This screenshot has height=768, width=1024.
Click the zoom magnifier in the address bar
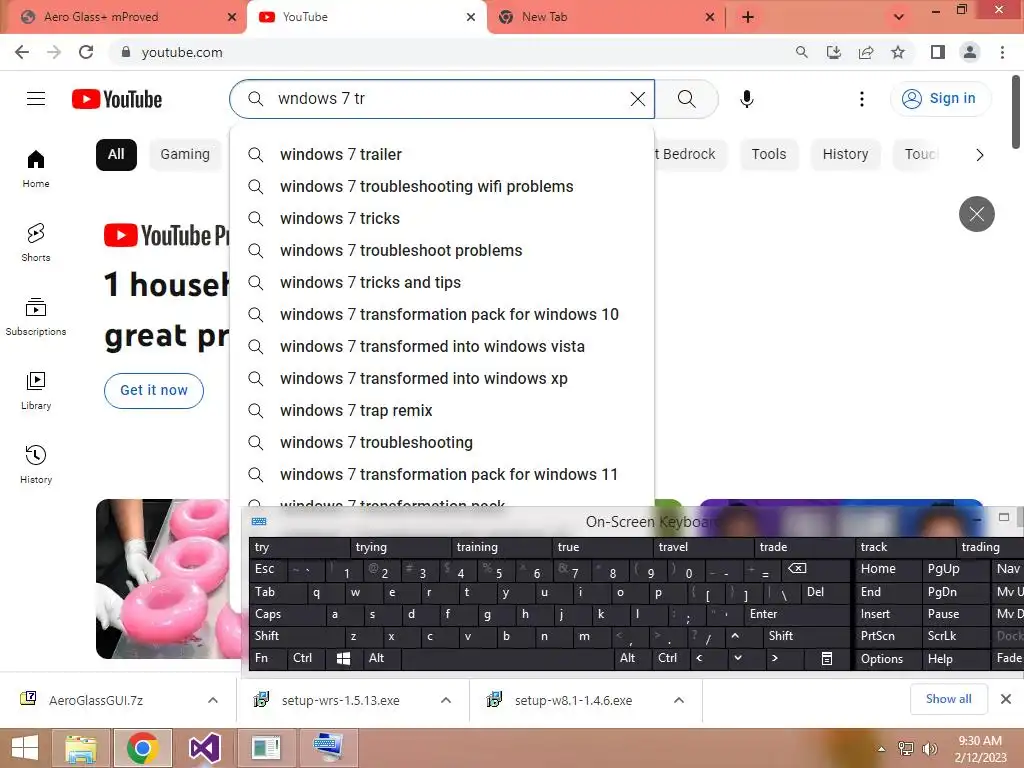point(801,52)
